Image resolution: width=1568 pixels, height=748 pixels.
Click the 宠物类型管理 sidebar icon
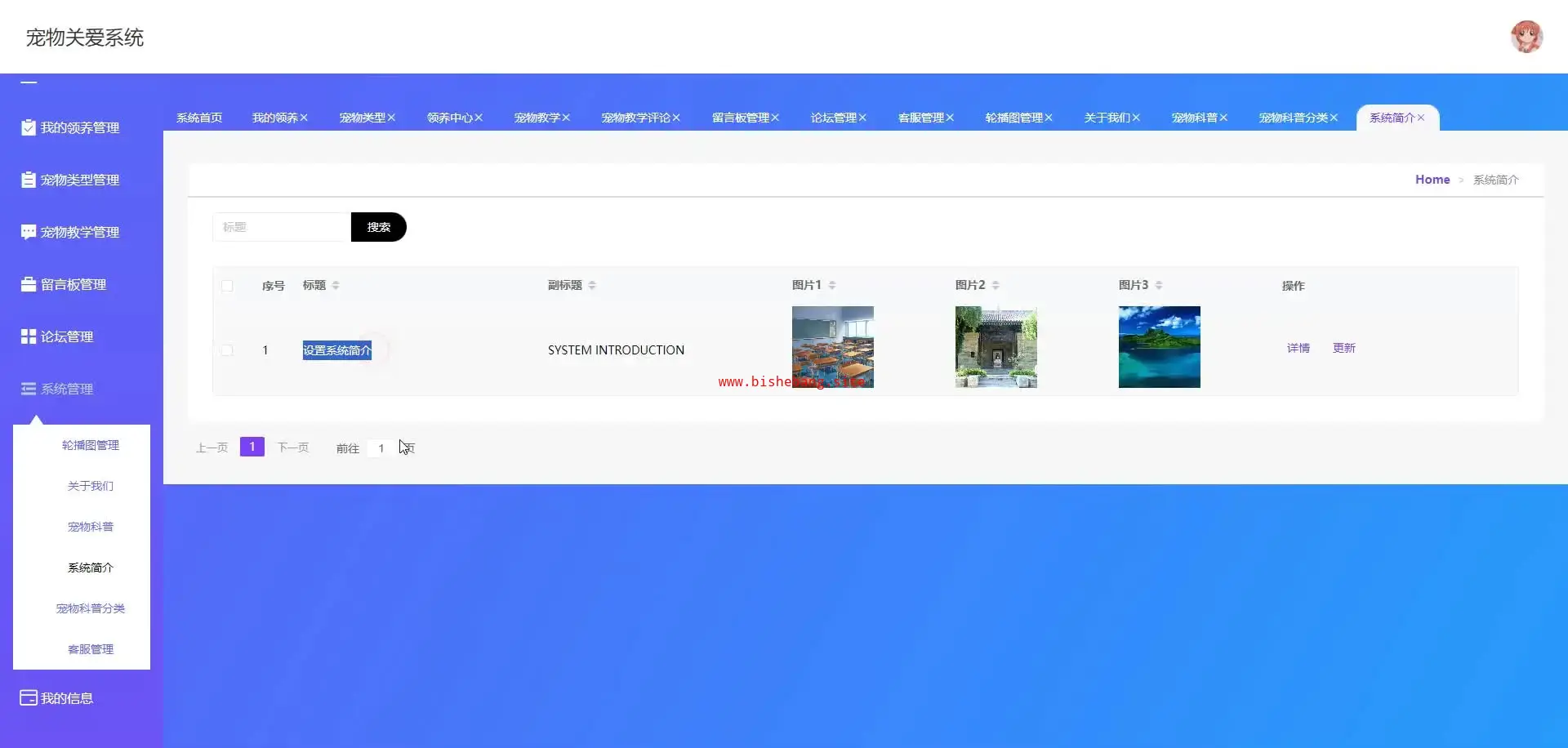29,180
